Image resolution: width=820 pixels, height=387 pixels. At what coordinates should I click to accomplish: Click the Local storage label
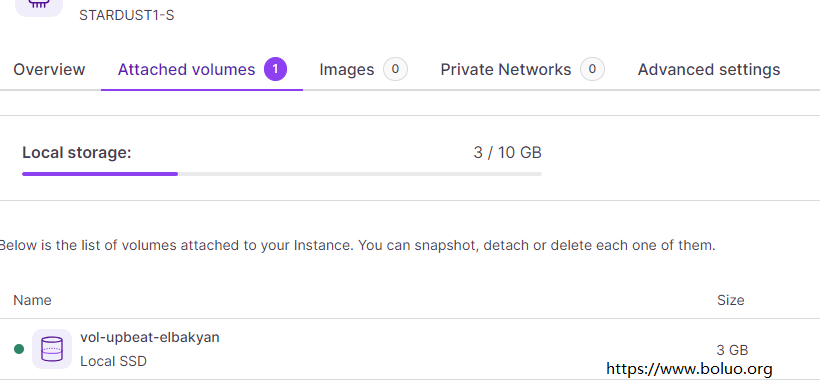(76, 153)
